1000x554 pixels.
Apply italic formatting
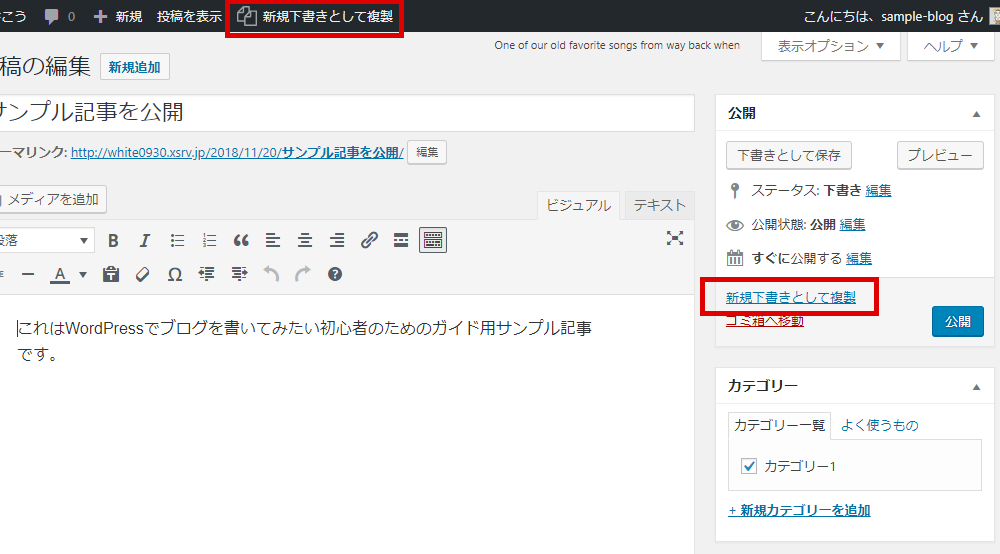145,240
